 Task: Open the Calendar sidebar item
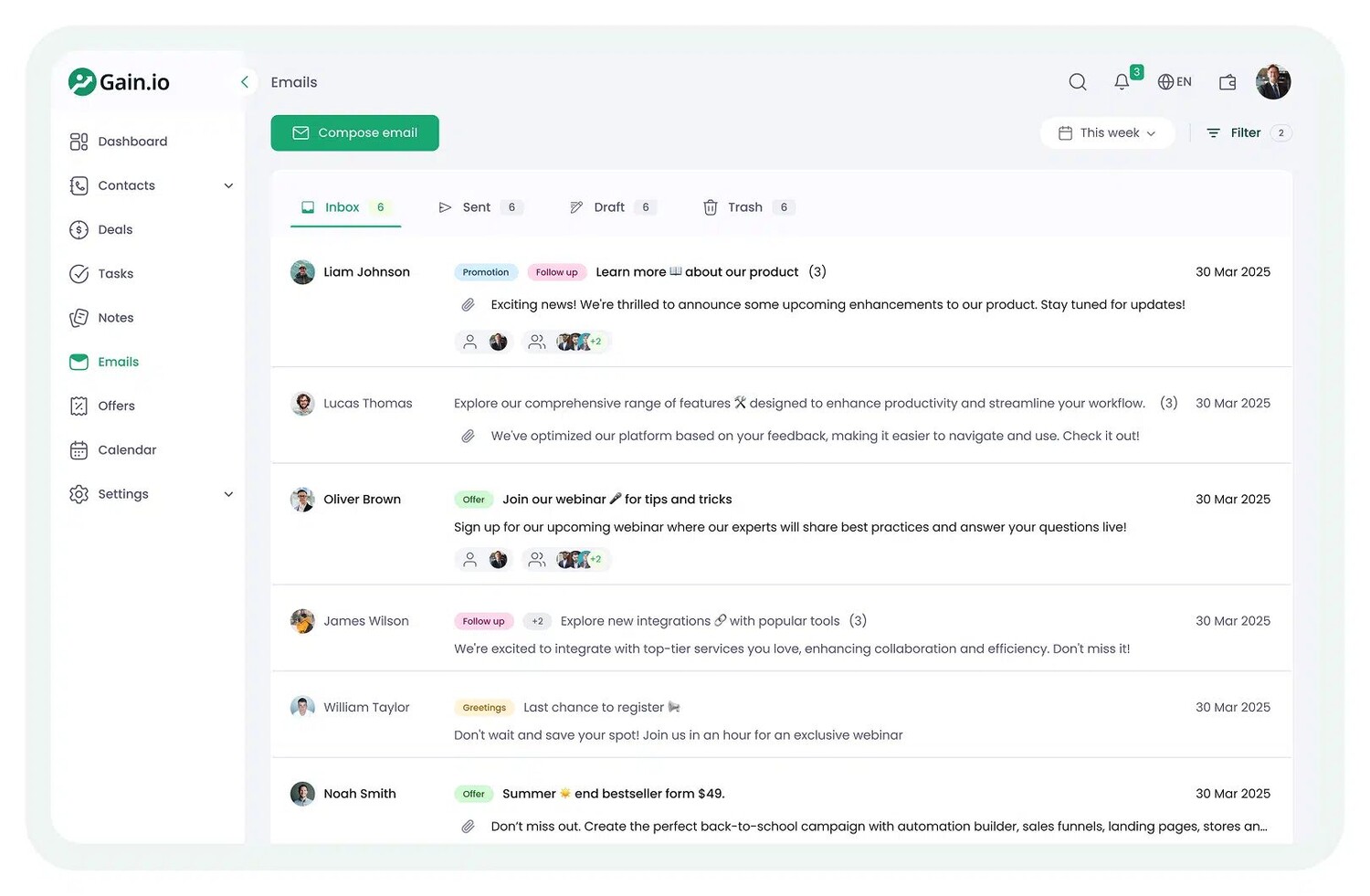(126, 449)
